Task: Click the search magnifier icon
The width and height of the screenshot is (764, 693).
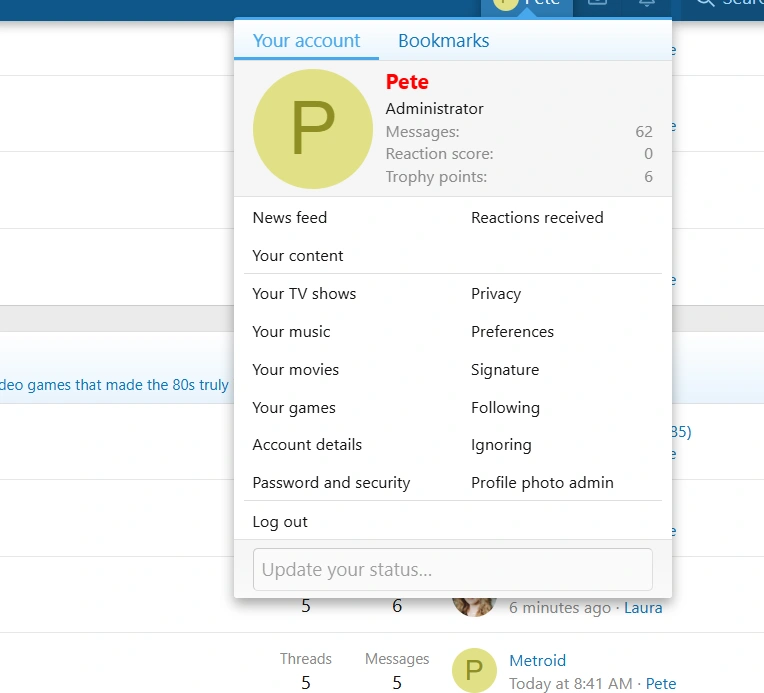Action: click(705, 3)
